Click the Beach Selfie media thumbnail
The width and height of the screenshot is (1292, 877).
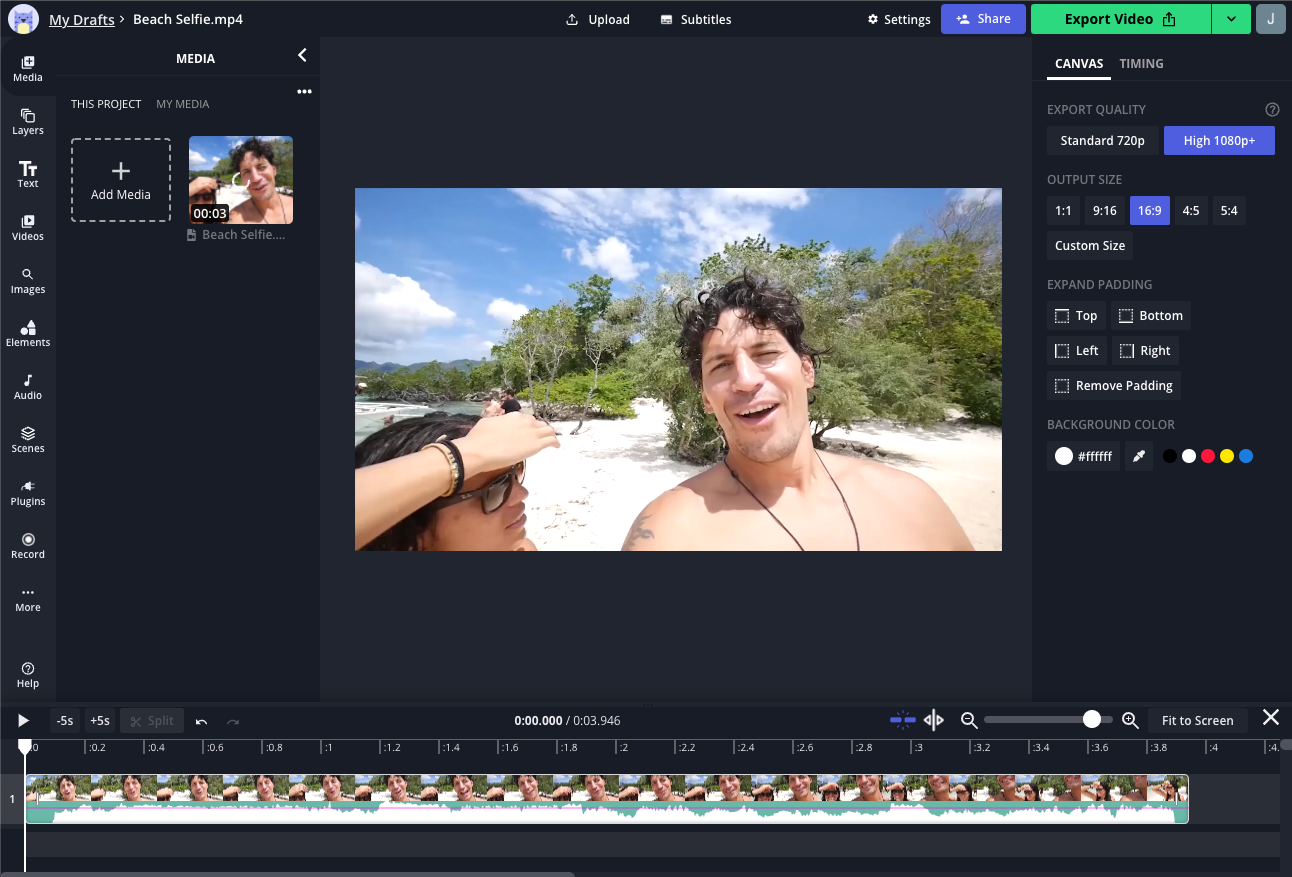tap(241, 179)
